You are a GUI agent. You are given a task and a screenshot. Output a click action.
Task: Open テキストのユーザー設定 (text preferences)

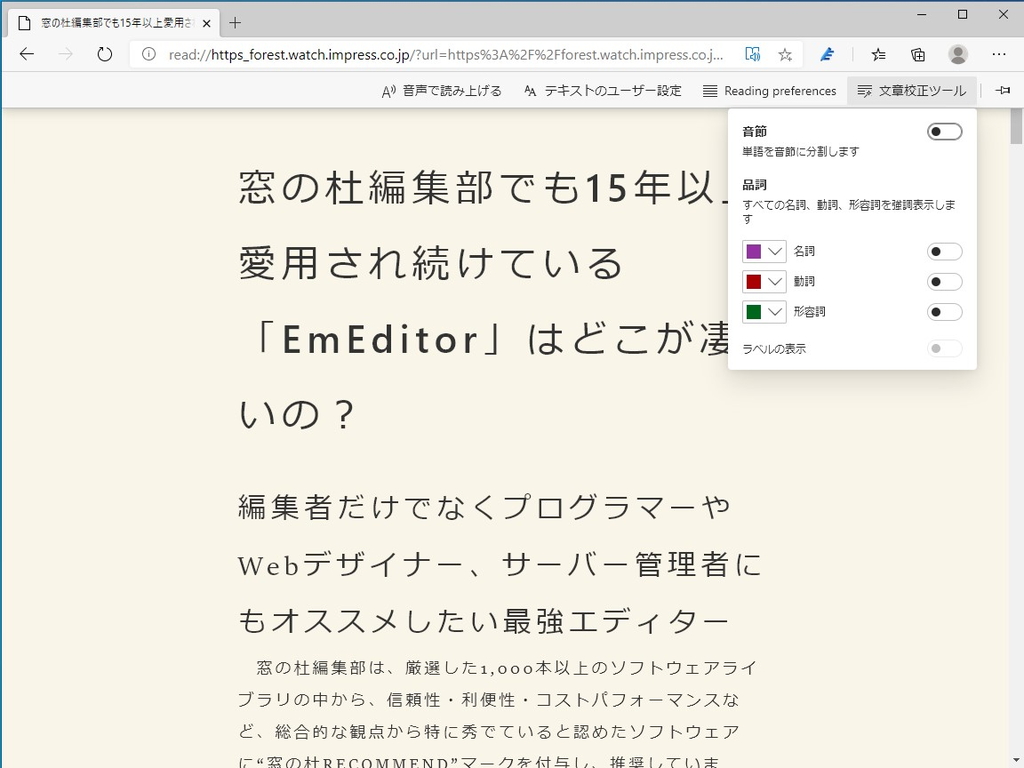603,90
